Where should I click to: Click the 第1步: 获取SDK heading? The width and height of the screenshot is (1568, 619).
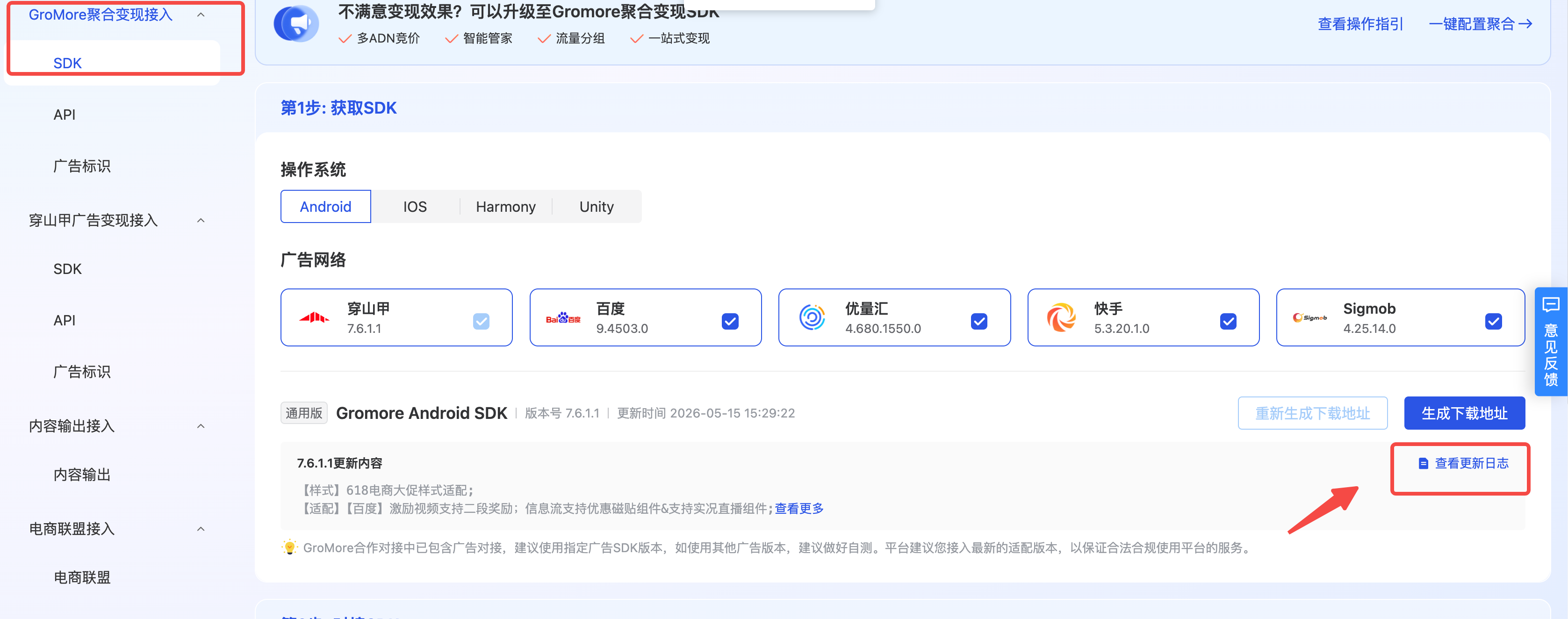pyautogui.click(x=338, y=108)
